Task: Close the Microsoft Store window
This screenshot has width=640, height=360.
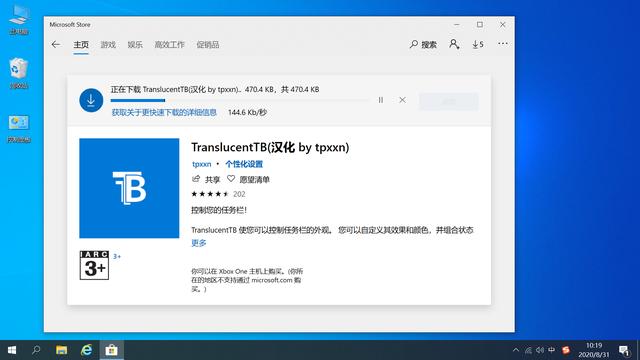Action: click(503, 24)
